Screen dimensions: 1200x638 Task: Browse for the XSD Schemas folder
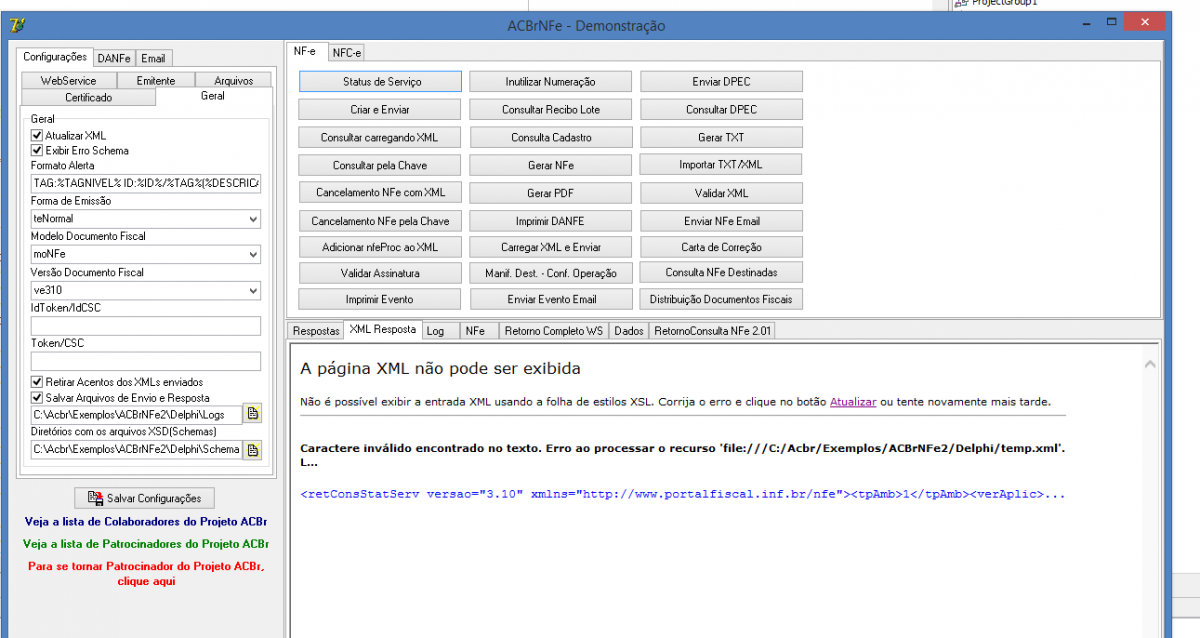pyautogui.click(x=253, y=450)
